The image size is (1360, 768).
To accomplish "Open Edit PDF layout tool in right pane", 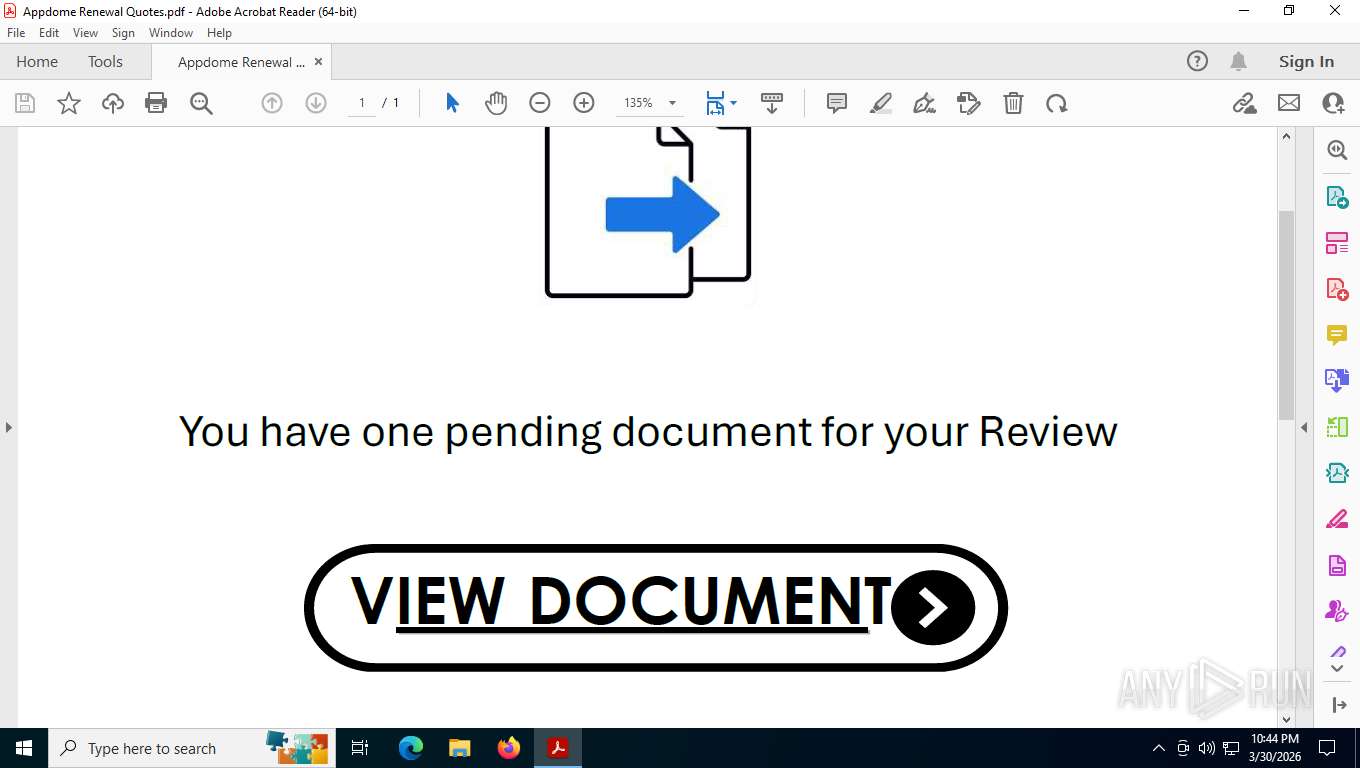I will pos(1337,243).
